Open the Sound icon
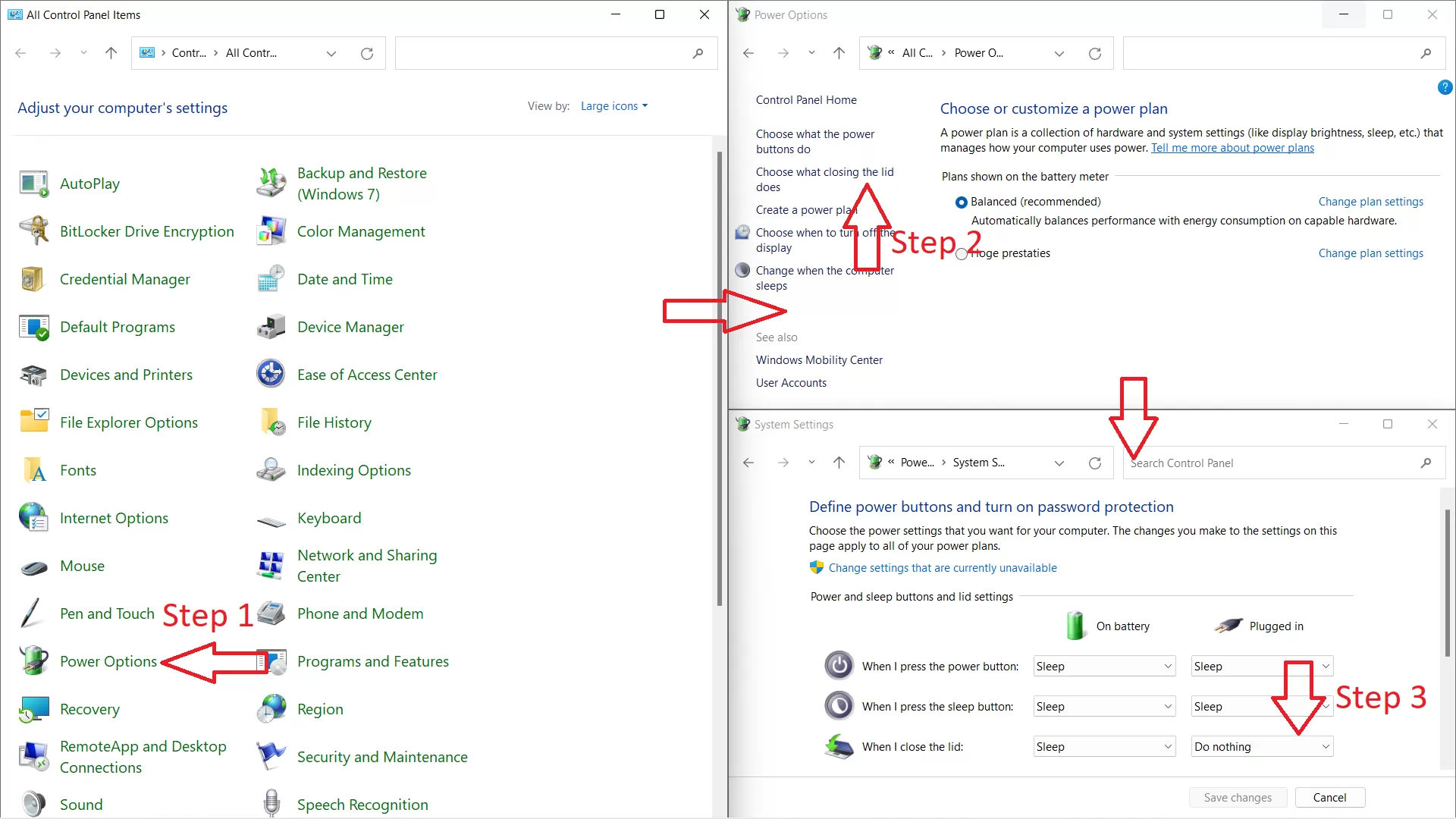Image resolution: width=1456 pixels, height=819 pixels. click(34, 804)
